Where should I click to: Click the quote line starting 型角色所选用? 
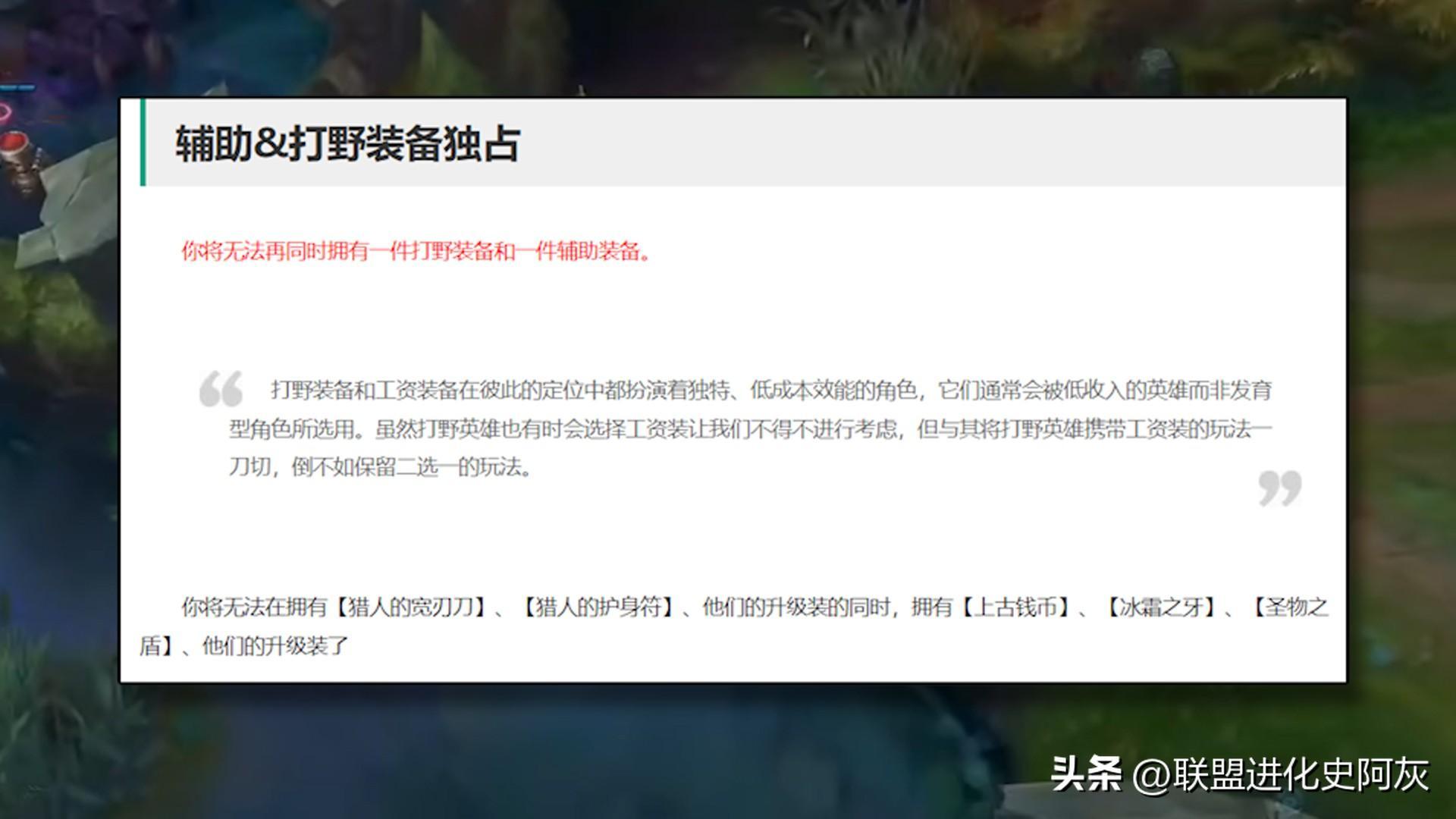(x=749, y=429)
